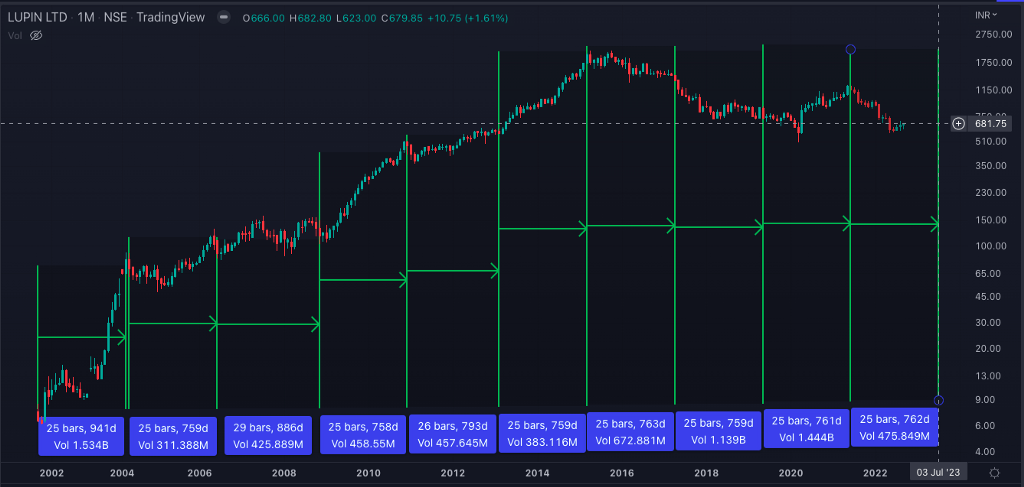Image resolution: width=1024 pixels, height=487 pixels.
Task: Click the 2020 label on time axis
Action: tap(792, 472)
